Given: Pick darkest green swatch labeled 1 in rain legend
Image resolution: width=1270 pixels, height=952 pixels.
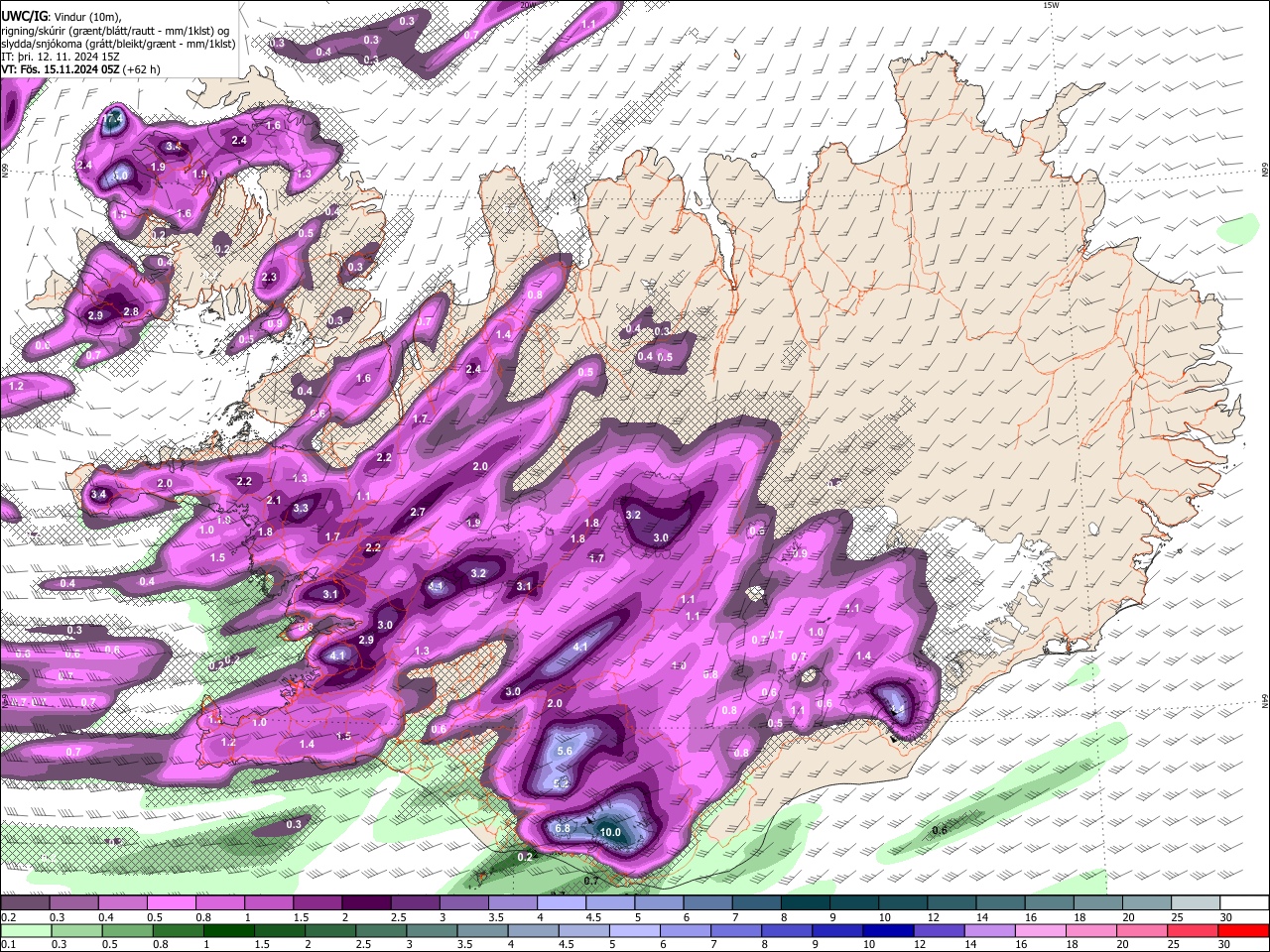Looking at the screenshot, I should (229, 930).
